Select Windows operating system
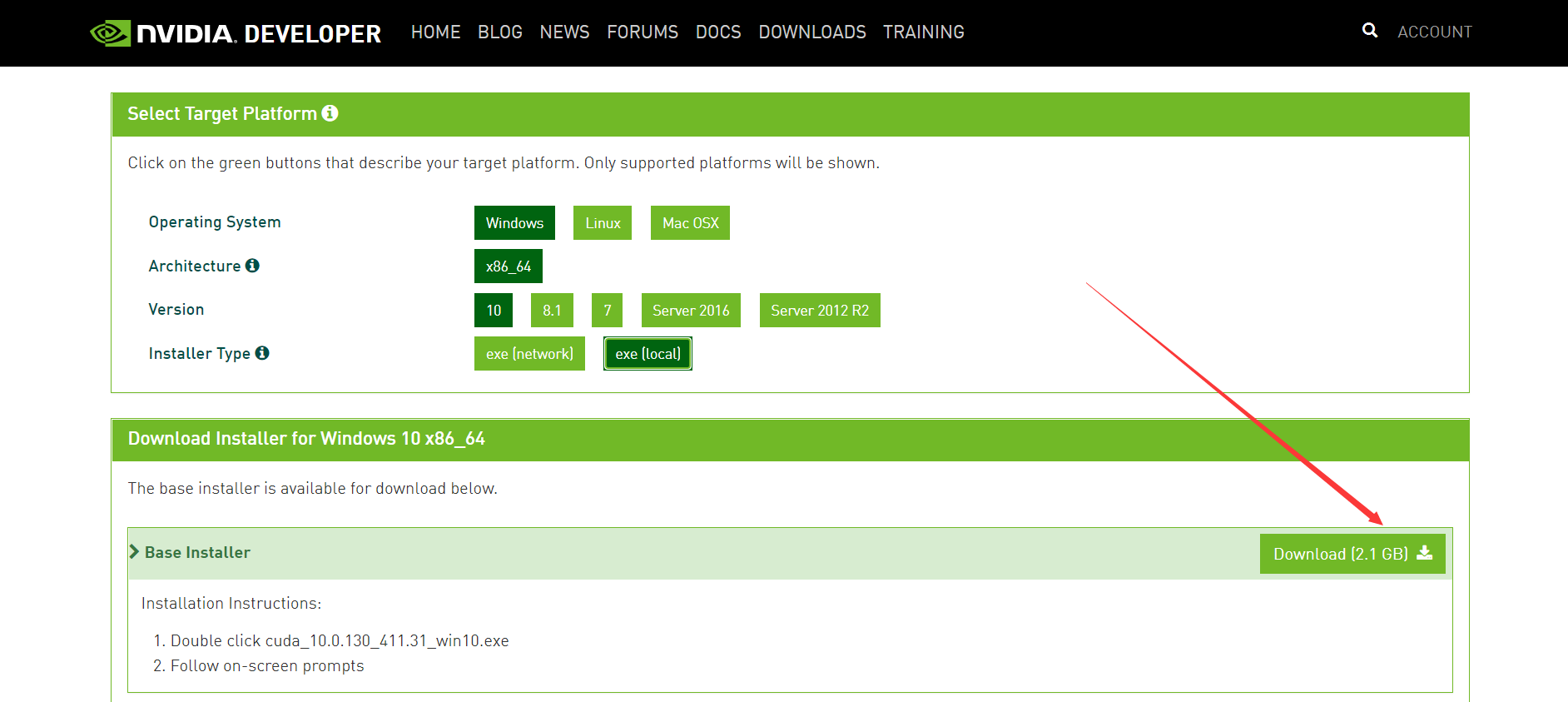This screenshot has width=1568, height=702. point(514,223)
